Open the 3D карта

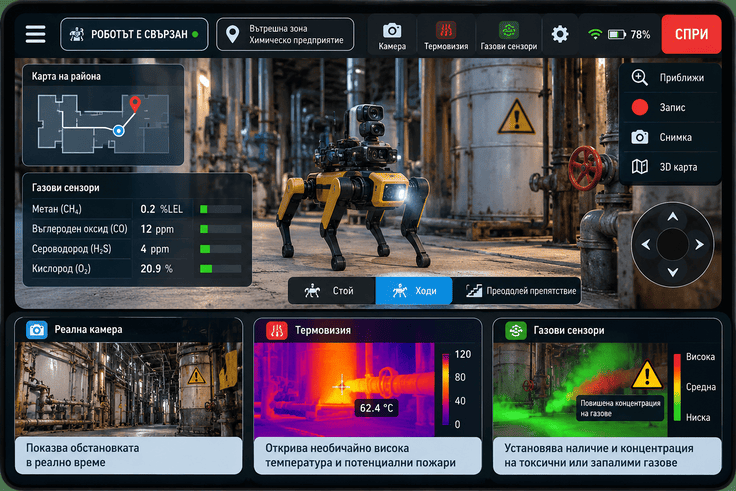670,167
